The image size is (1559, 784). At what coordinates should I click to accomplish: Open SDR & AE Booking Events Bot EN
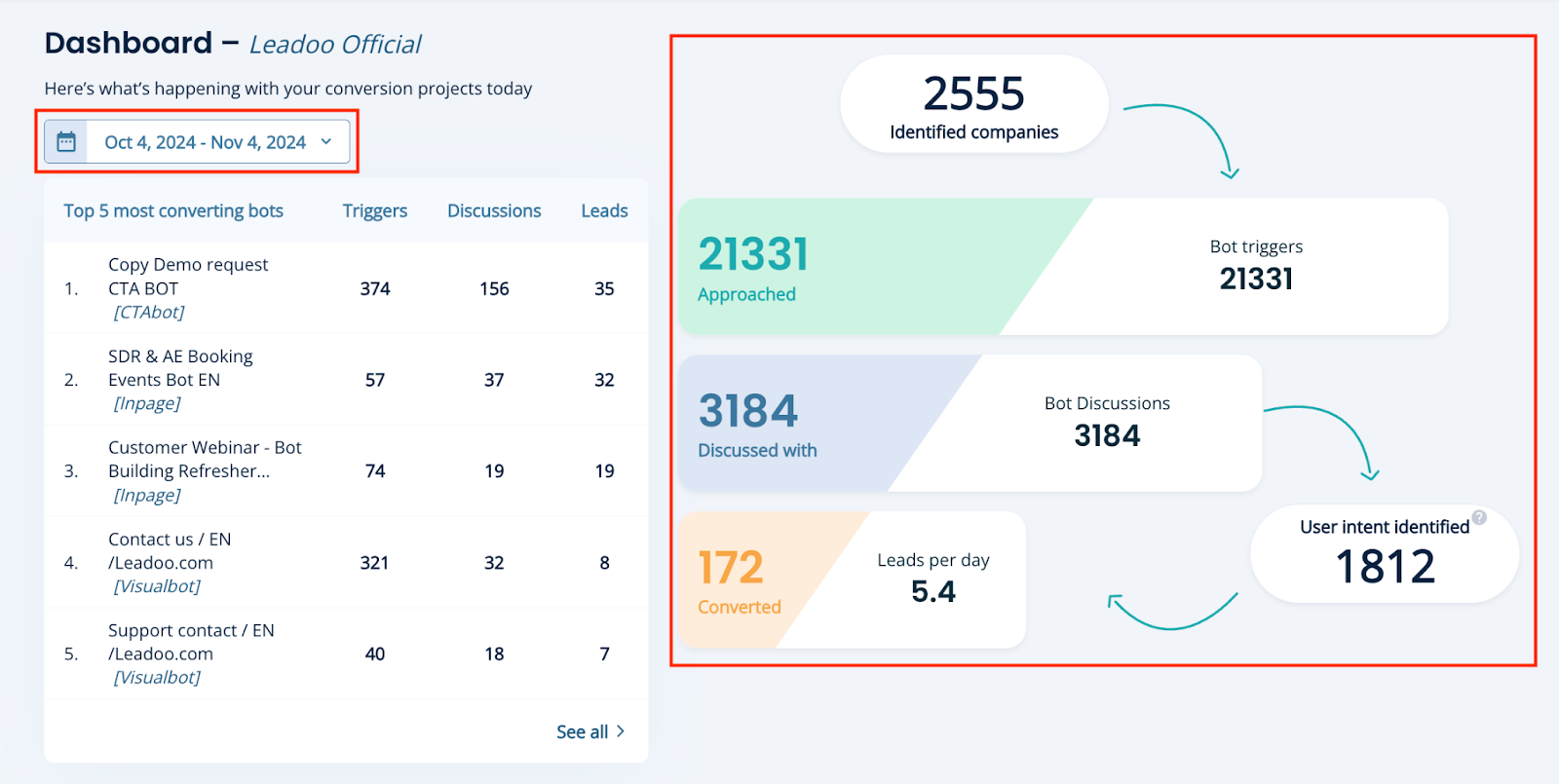[346, 380]
